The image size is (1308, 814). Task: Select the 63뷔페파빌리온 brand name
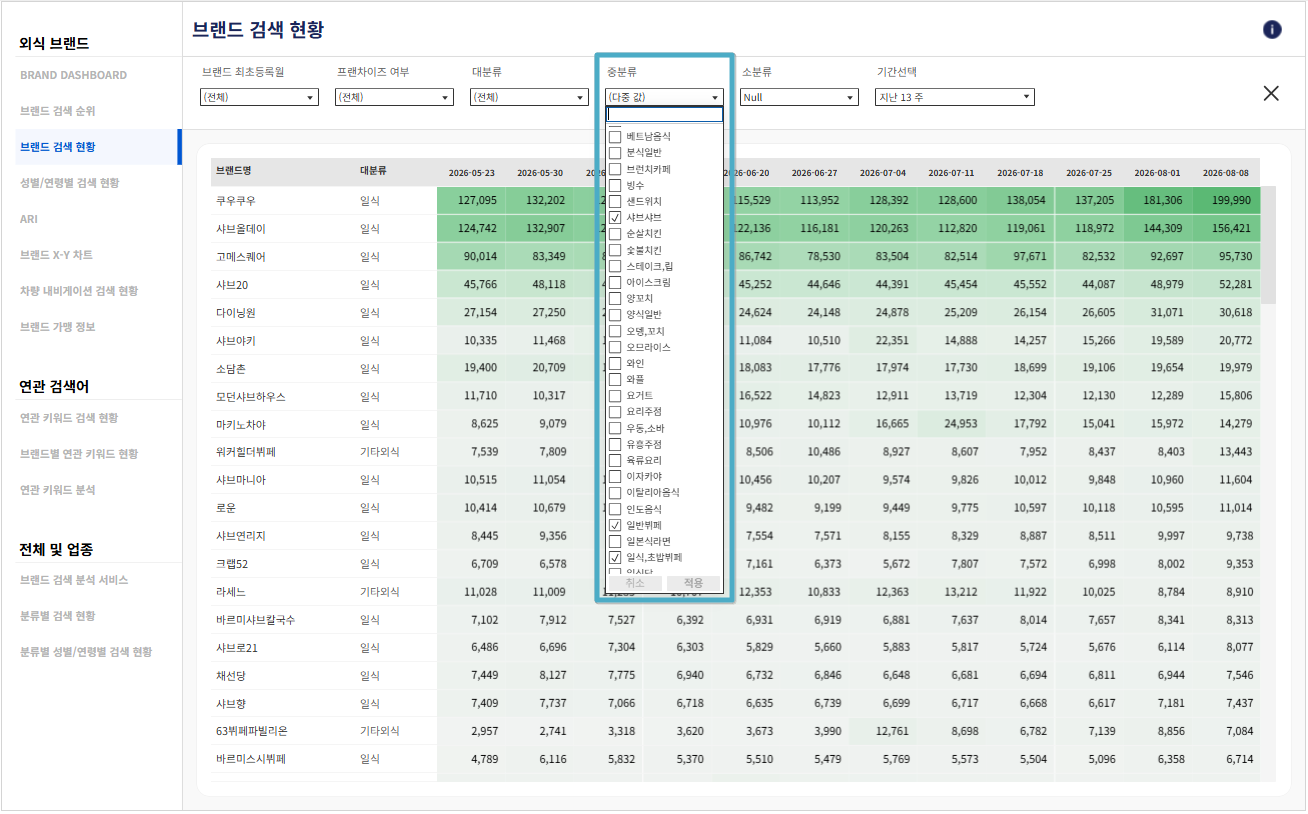(252, 731)
